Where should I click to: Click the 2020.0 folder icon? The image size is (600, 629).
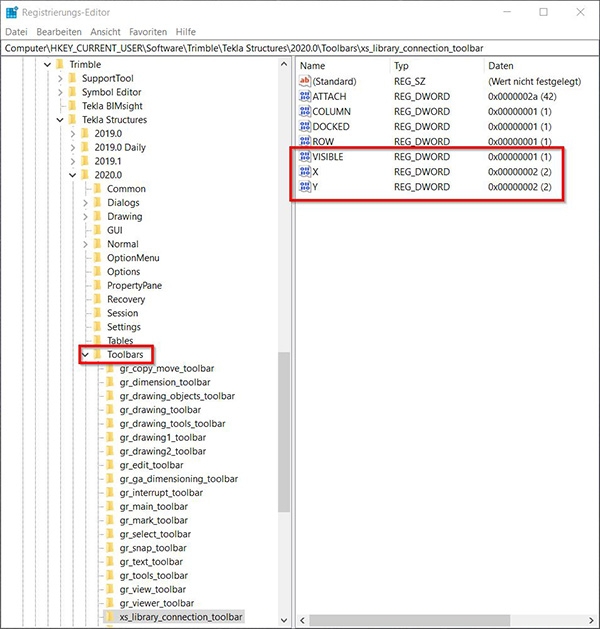(x=85, y=175)
